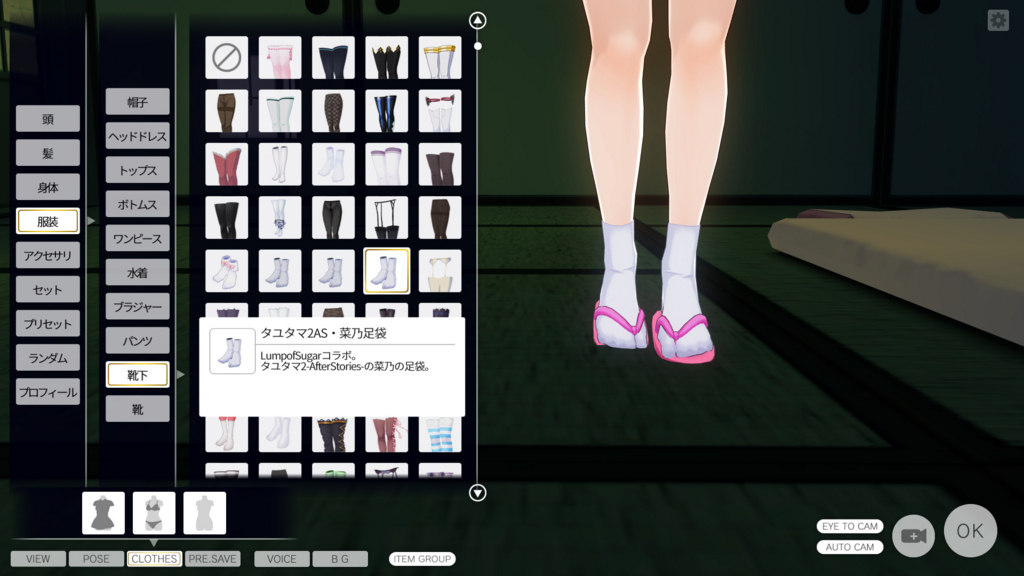The height and width of the screenshot is (576, 1024).
Task: Select the no-socks (none) item
Action: click(x=227, y=57)
